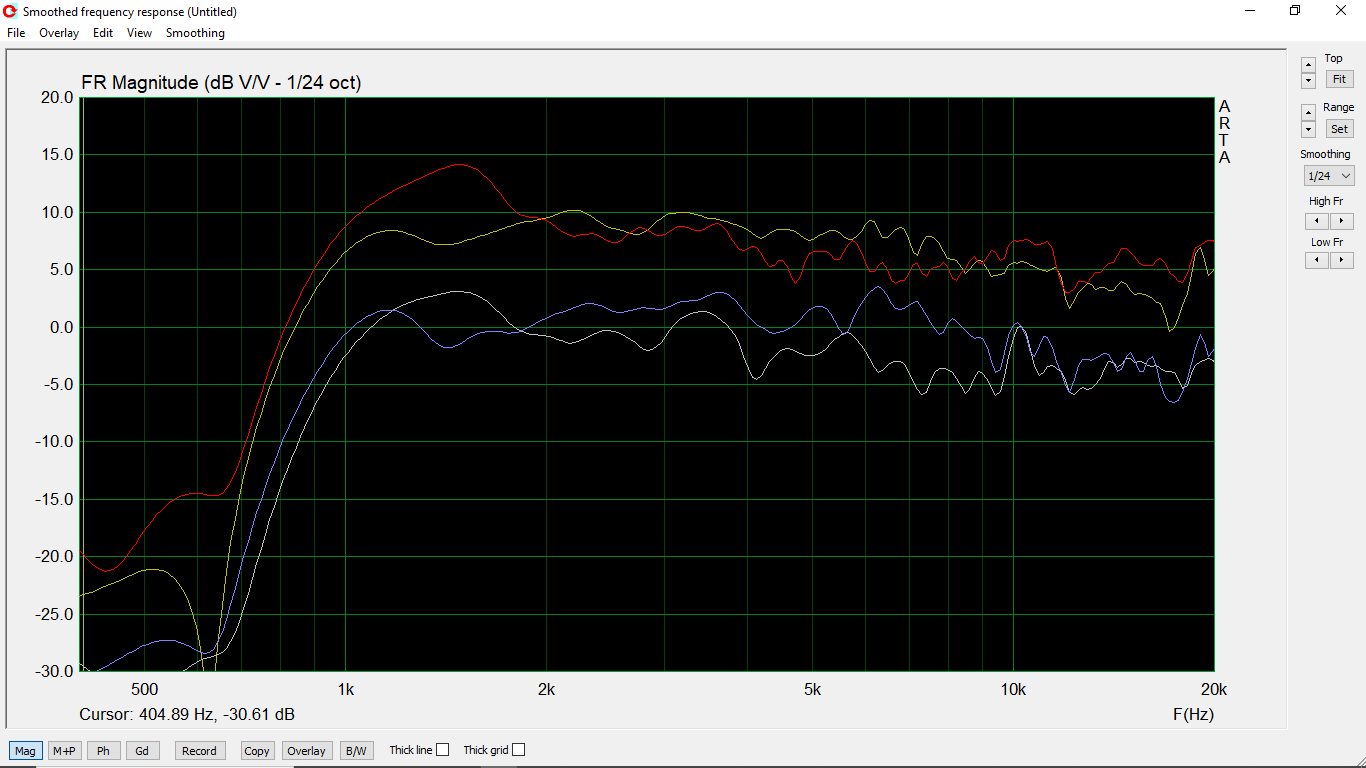Minimize the ARTA window
The width and height of the screenshot is (1366, 768).
1250,11
